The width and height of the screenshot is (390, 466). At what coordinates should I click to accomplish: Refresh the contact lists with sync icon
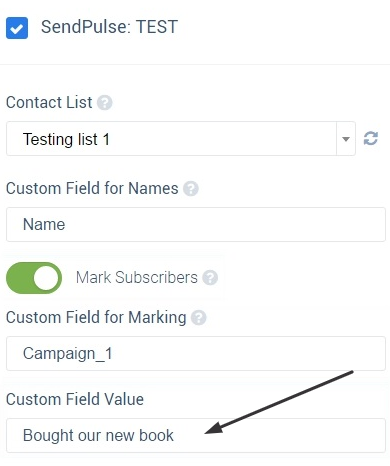click(371, 138)
